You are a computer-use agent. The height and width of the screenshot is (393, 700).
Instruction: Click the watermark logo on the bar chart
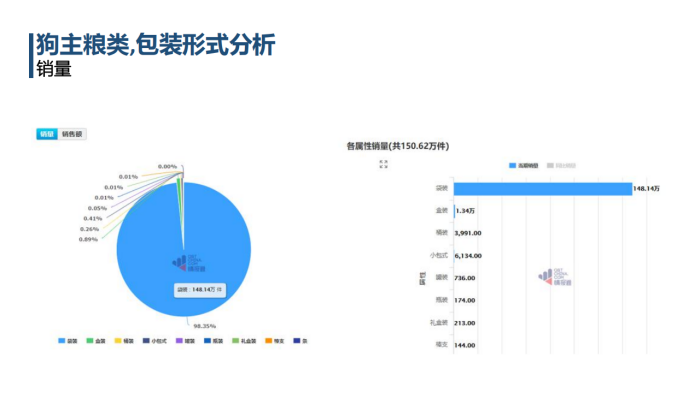(554, 277)
